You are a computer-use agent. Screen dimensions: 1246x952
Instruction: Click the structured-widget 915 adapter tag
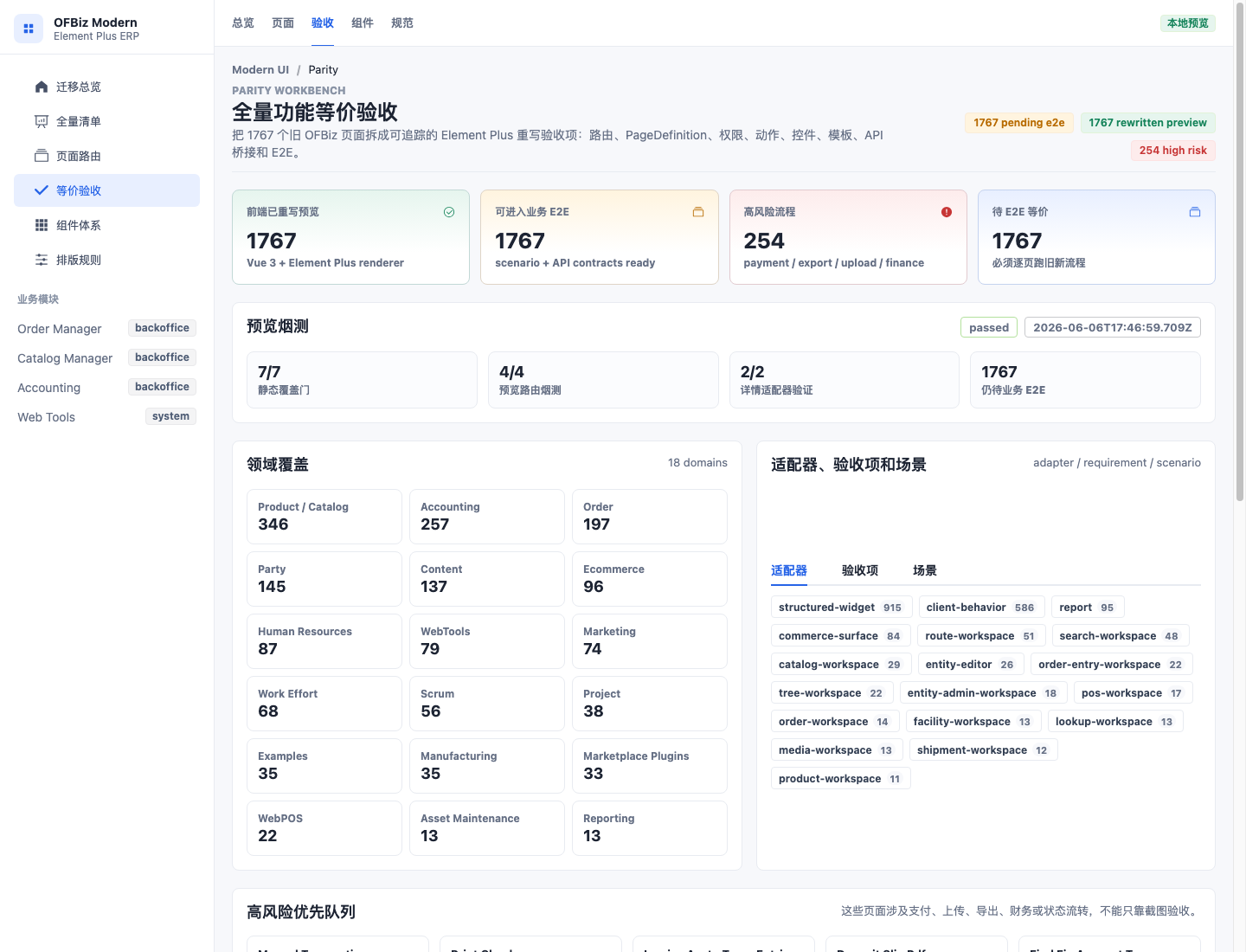pos(841,608)
